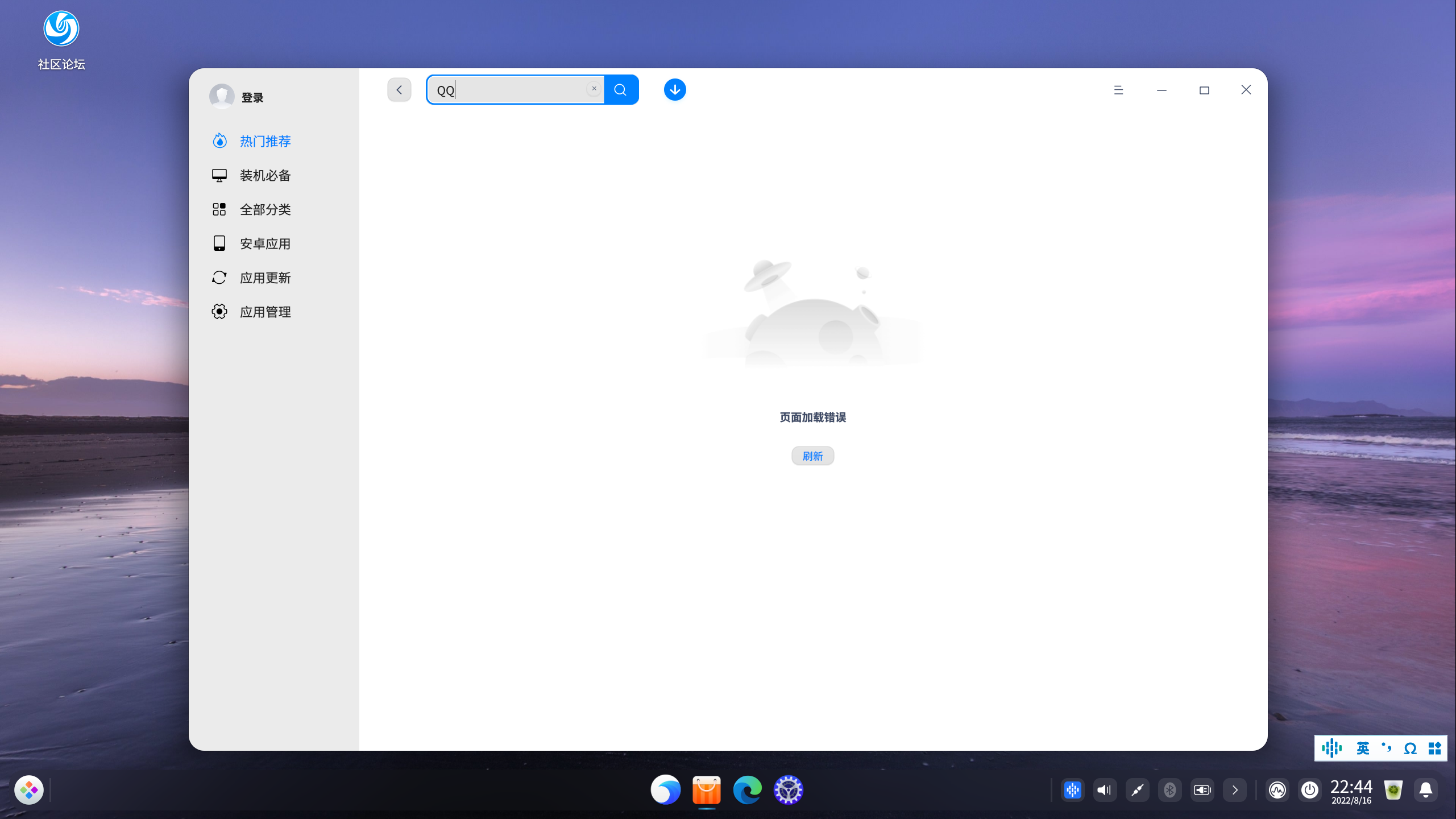
Task: Clear the QQ search text with the × button
Action: [x=593, y=88]
